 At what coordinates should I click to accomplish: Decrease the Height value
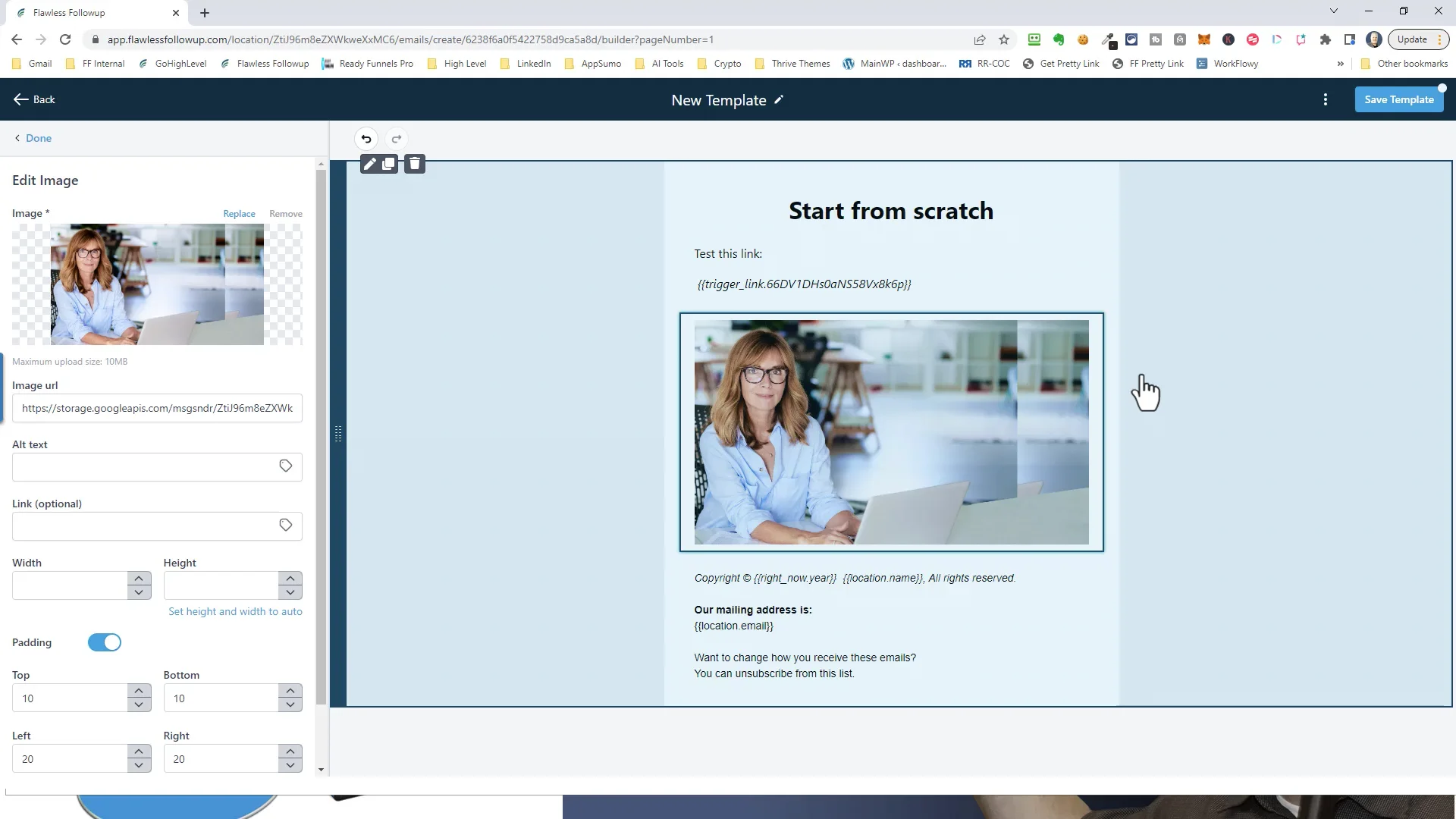[x=290, y=592]
